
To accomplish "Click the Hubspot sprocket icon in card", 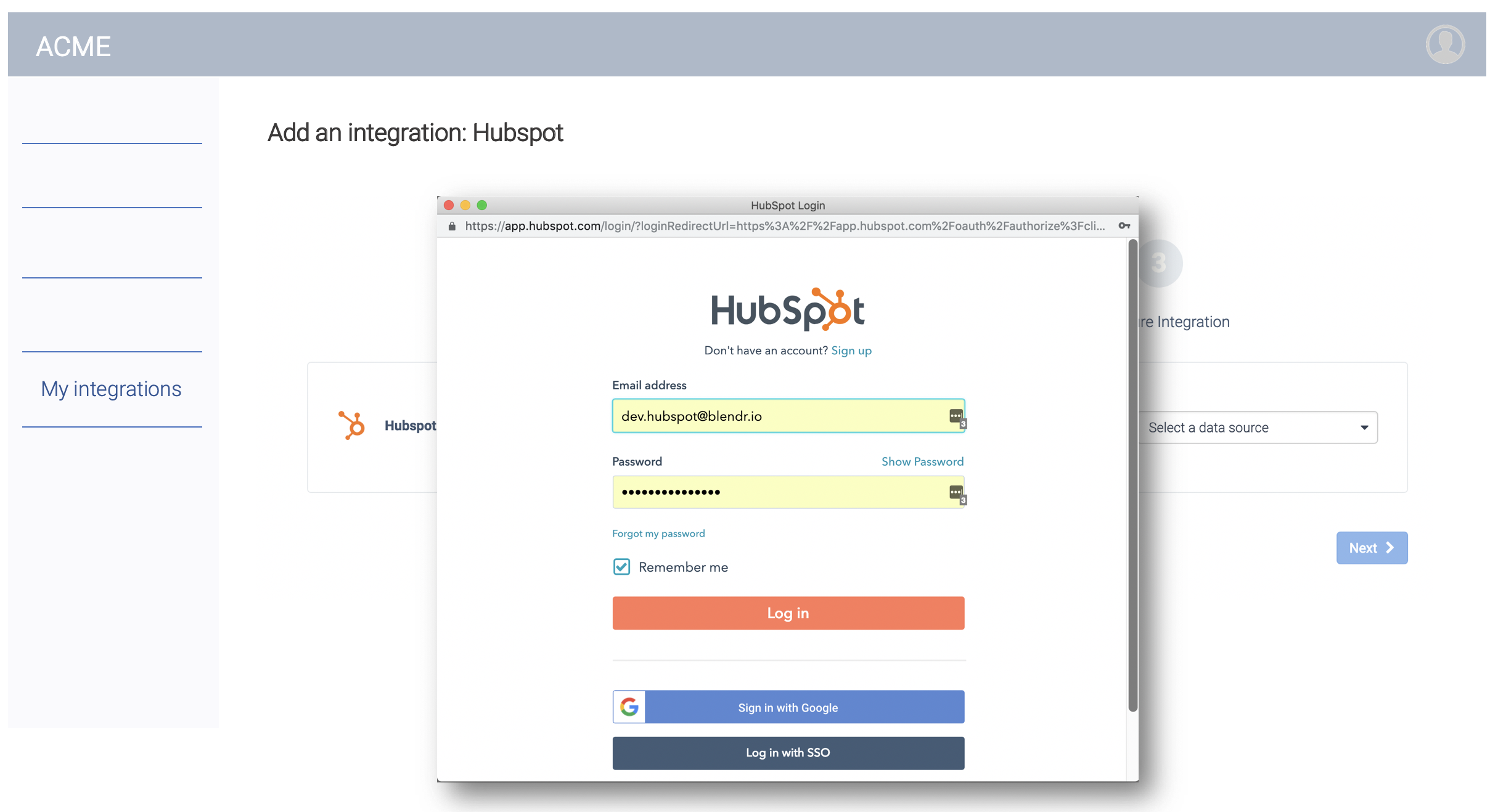I will tap(352, 425).
